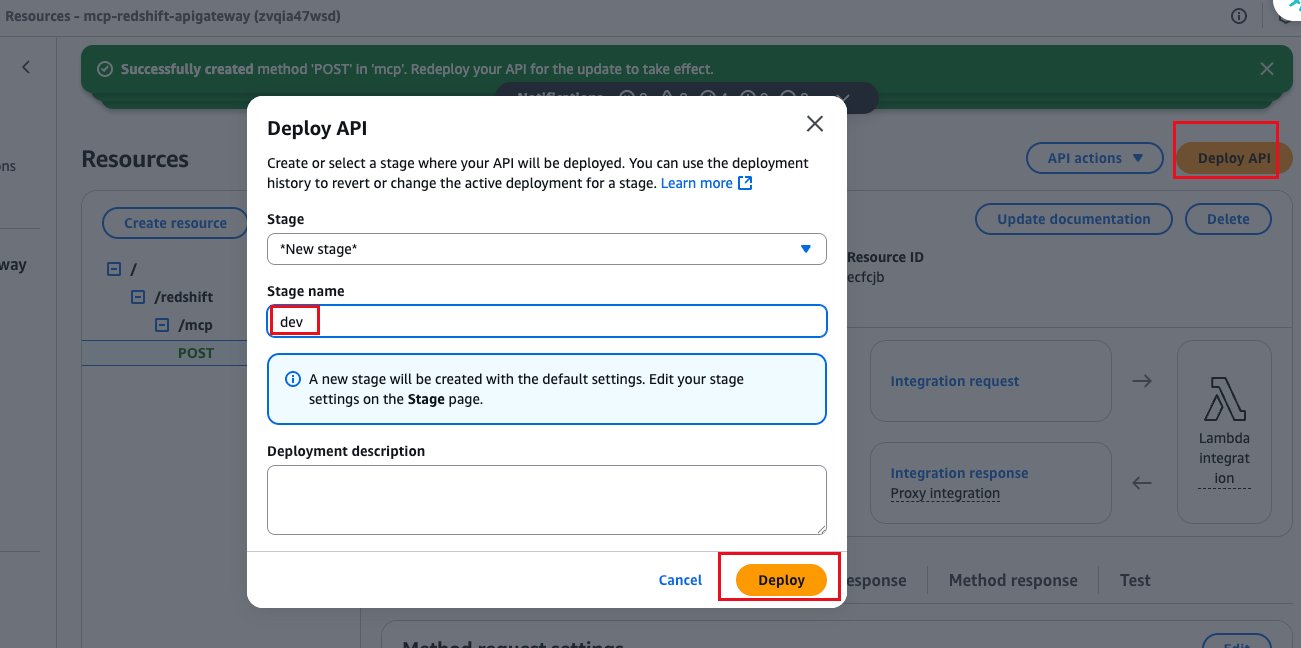This screenshot has width=1301, height=648.
Task: Open the API actions dropdown
Action: pos(1095,158)
